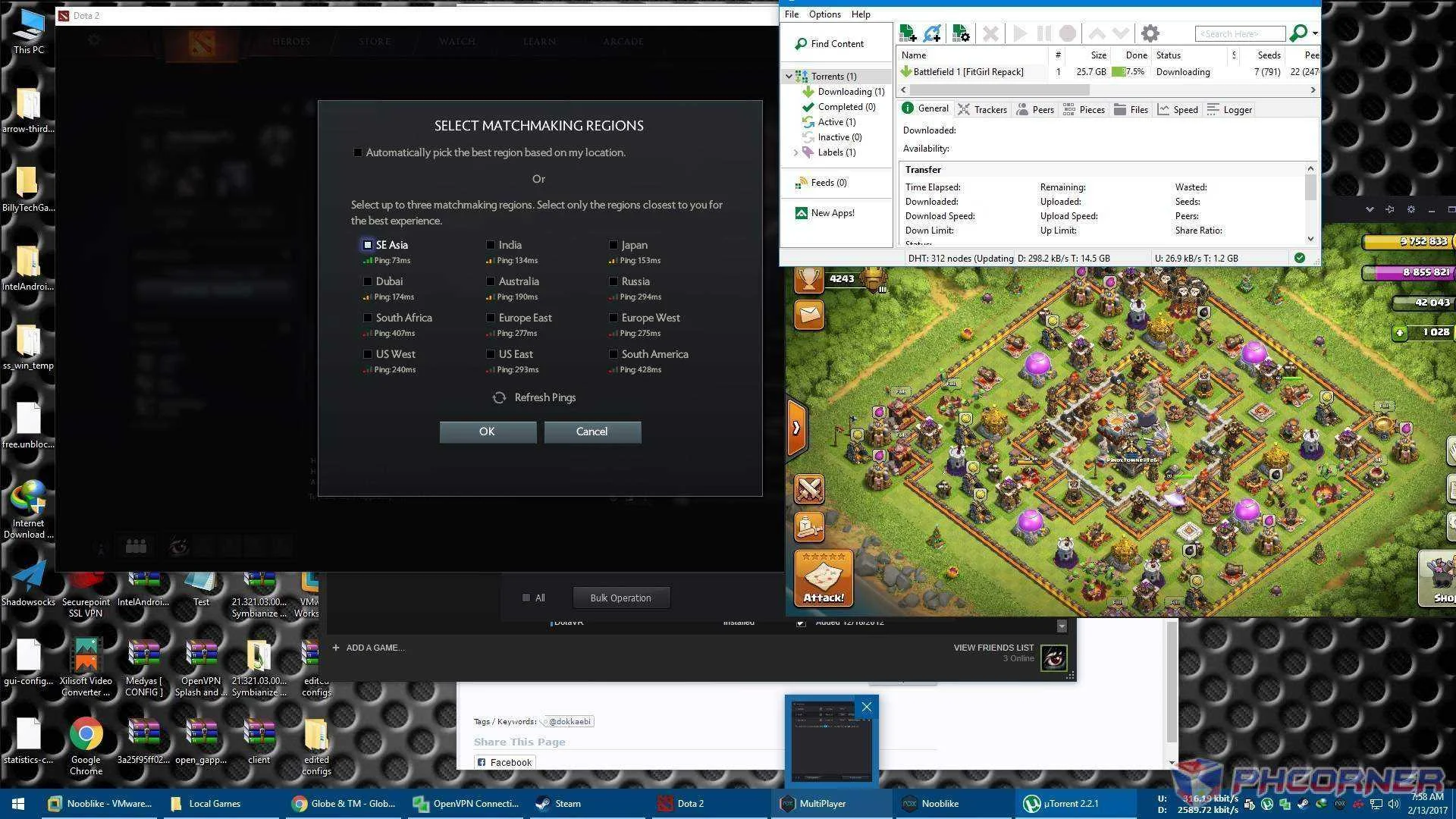This screenshot has height=819, width=1456.
Task: Click New Apps! in uTorrent sidebar
Action: [x=824, y=213]
